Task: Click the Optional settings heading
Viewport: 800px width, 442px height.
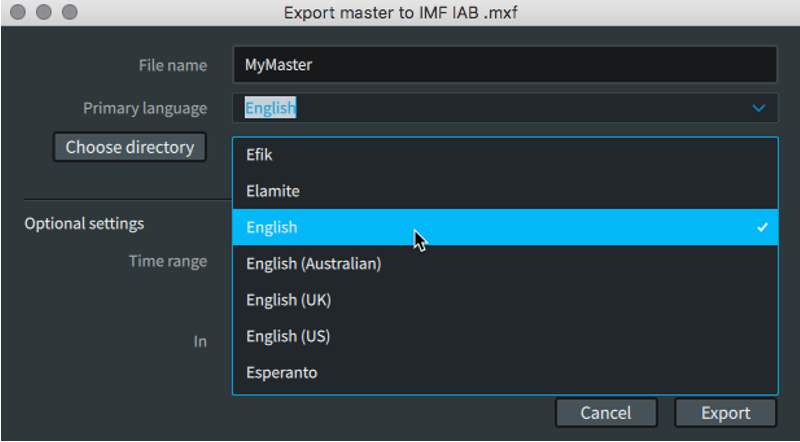Action: coord(84,224)
